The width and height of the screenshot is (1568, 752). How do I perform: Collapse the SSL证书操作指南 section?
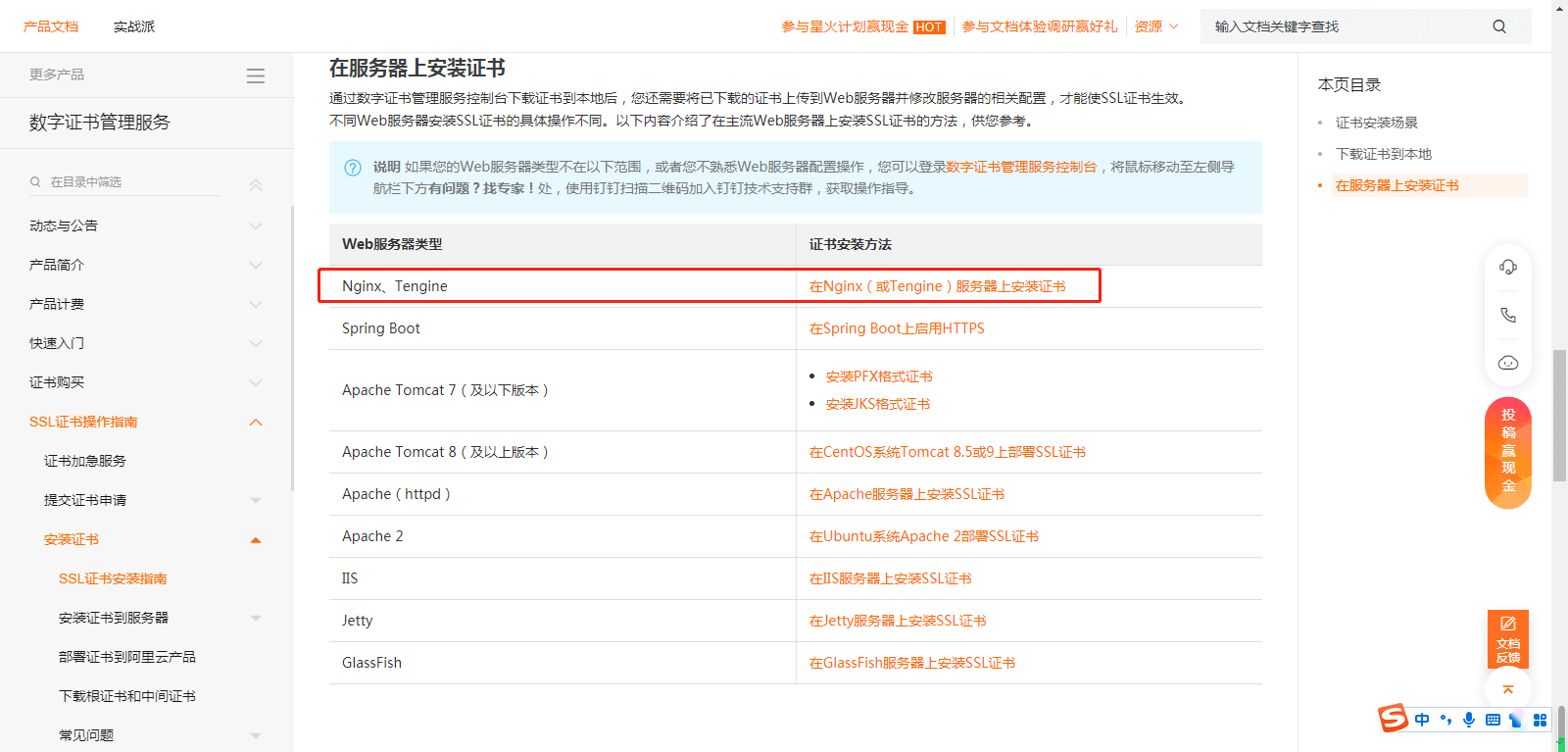click(x=256, y=423)
